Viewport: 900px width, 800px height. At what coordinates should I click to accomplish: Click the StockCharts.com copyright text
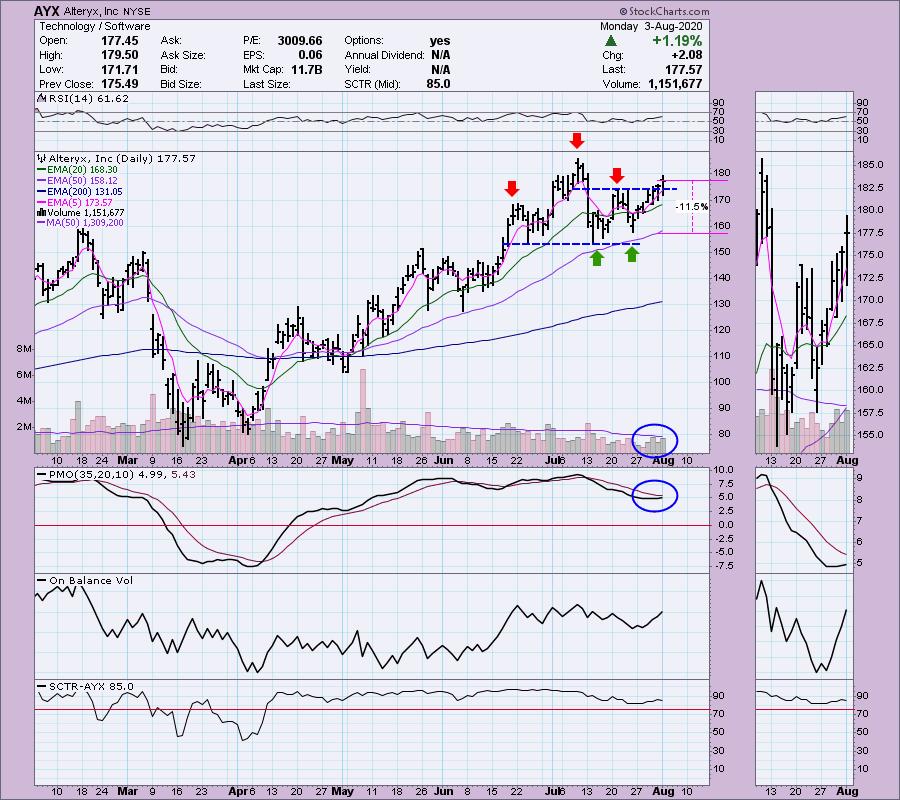(664, 11)
